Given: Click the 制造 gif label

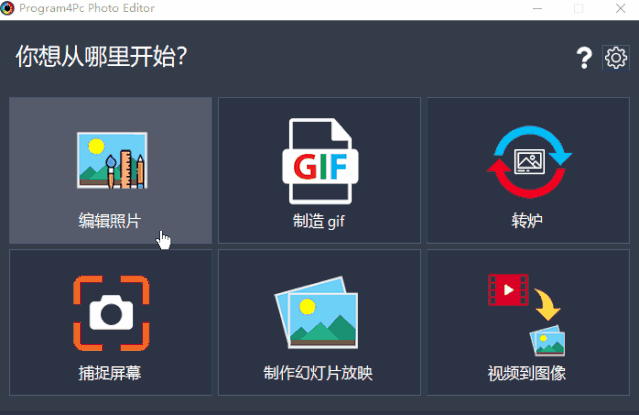Looking at the screenshot, I should (319, 221).
